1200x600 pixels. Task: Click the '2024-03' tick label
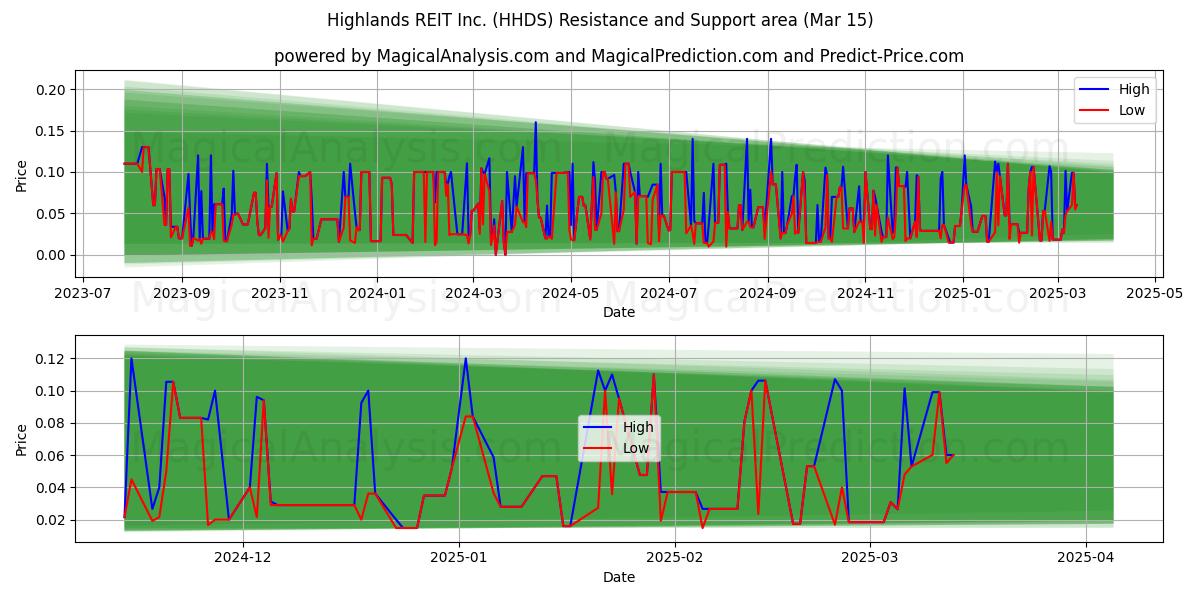click(473, 294)
